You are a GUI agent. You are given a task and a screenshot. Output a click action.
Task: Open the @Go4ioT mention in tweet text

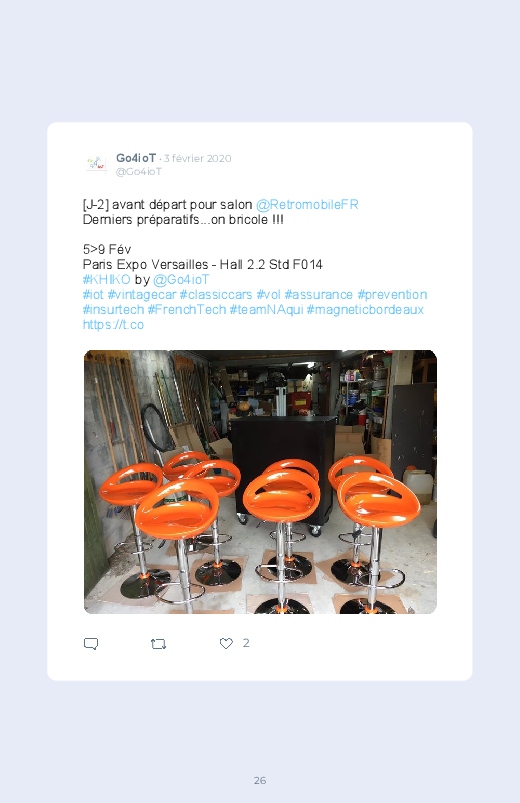(x=181, y=280)
